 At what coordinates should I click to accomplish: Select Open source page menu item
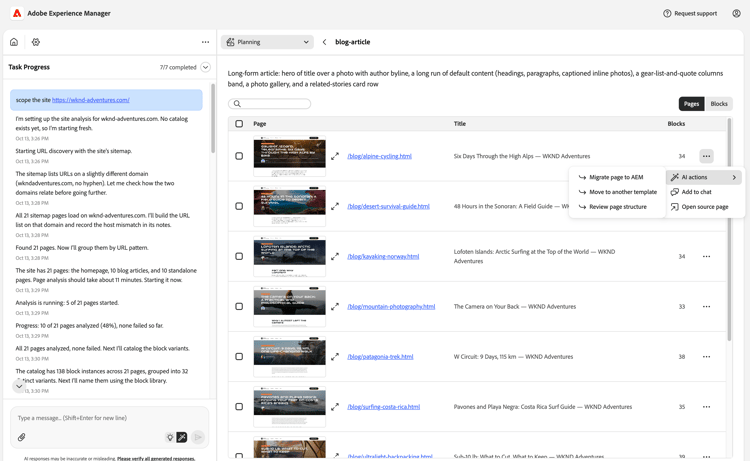[704, 207]
